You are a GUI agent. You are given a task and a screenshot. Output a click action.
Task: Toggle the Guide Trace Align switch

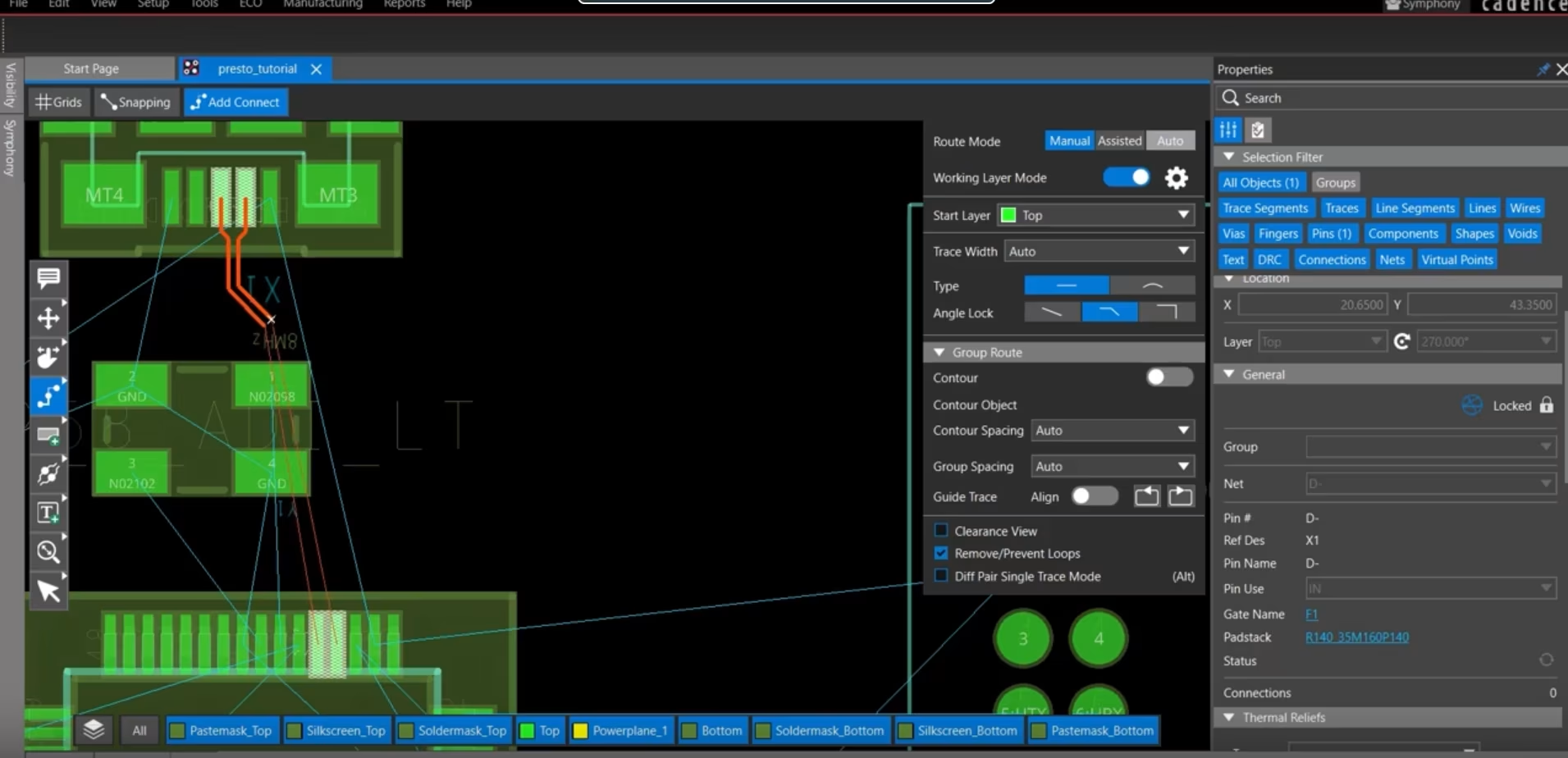1095,496
